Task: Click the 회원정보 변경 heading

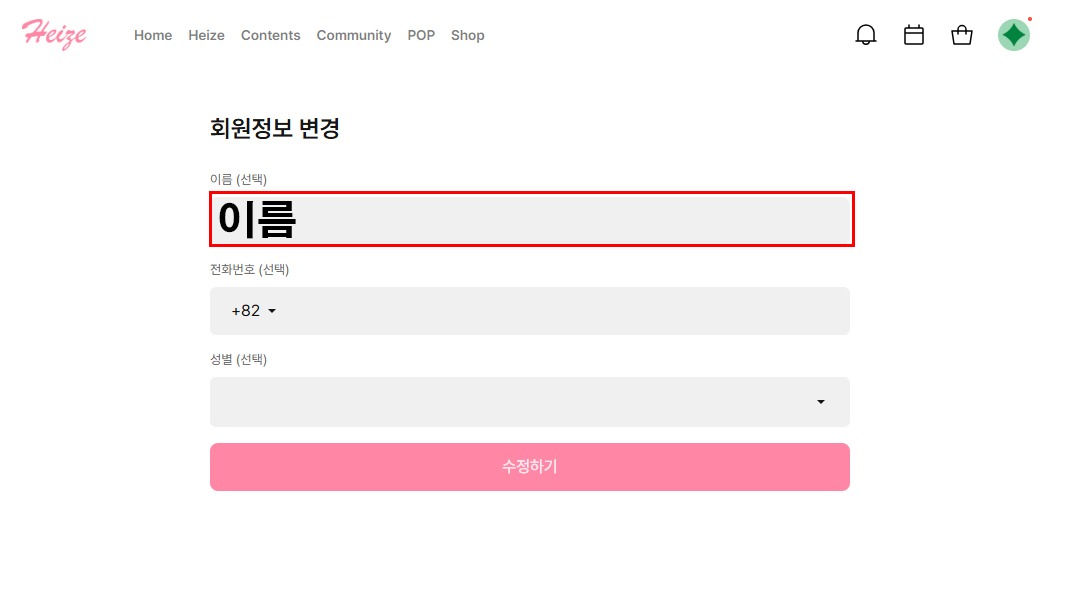Action: pyautogui.click(x=275, y=128)
